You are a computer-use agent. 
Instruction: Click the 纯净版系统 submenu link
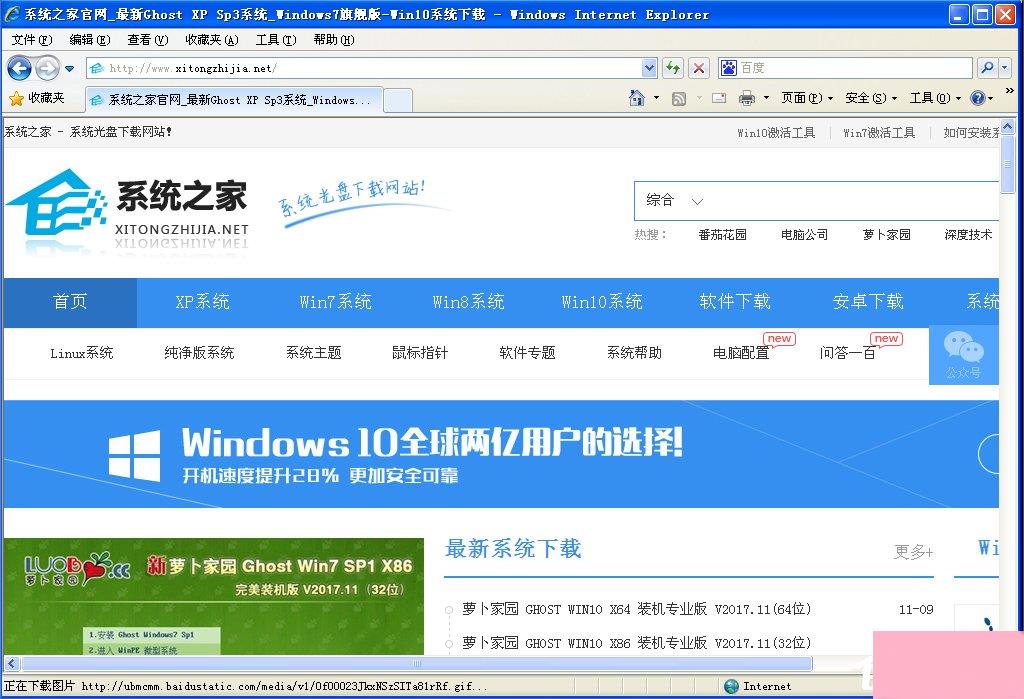click(199, 353)
